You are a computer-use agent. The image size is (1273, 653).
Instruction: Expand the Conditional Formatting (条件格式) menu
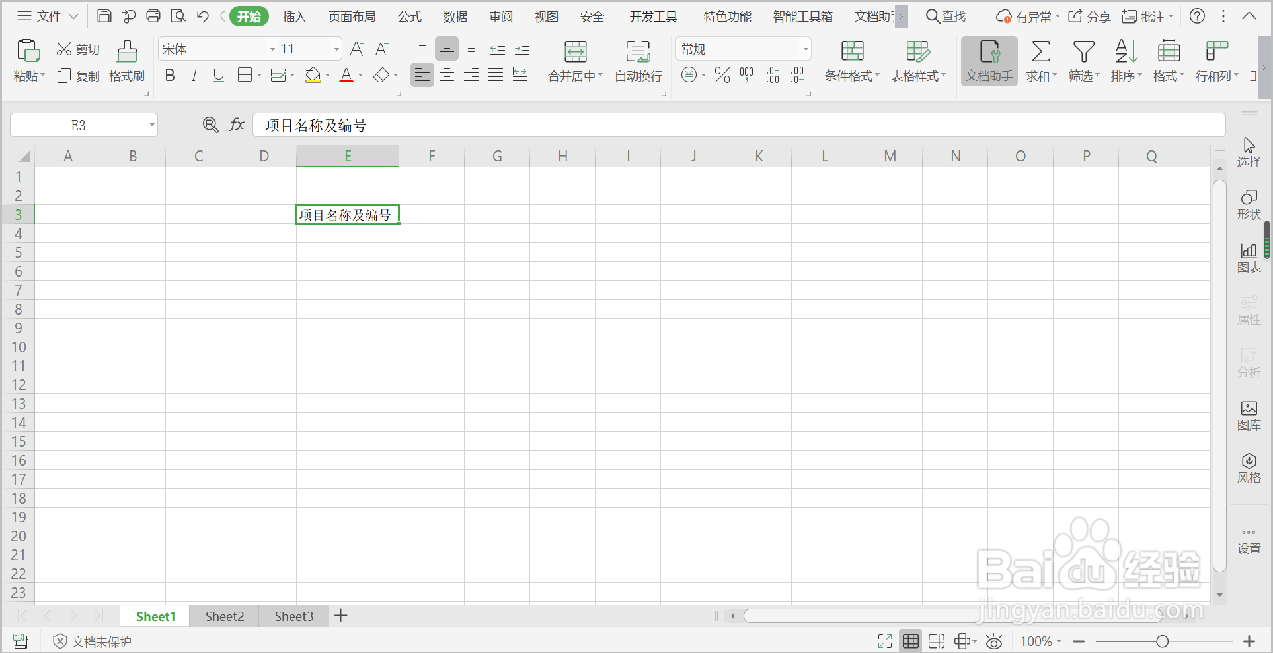click(852, 76)
